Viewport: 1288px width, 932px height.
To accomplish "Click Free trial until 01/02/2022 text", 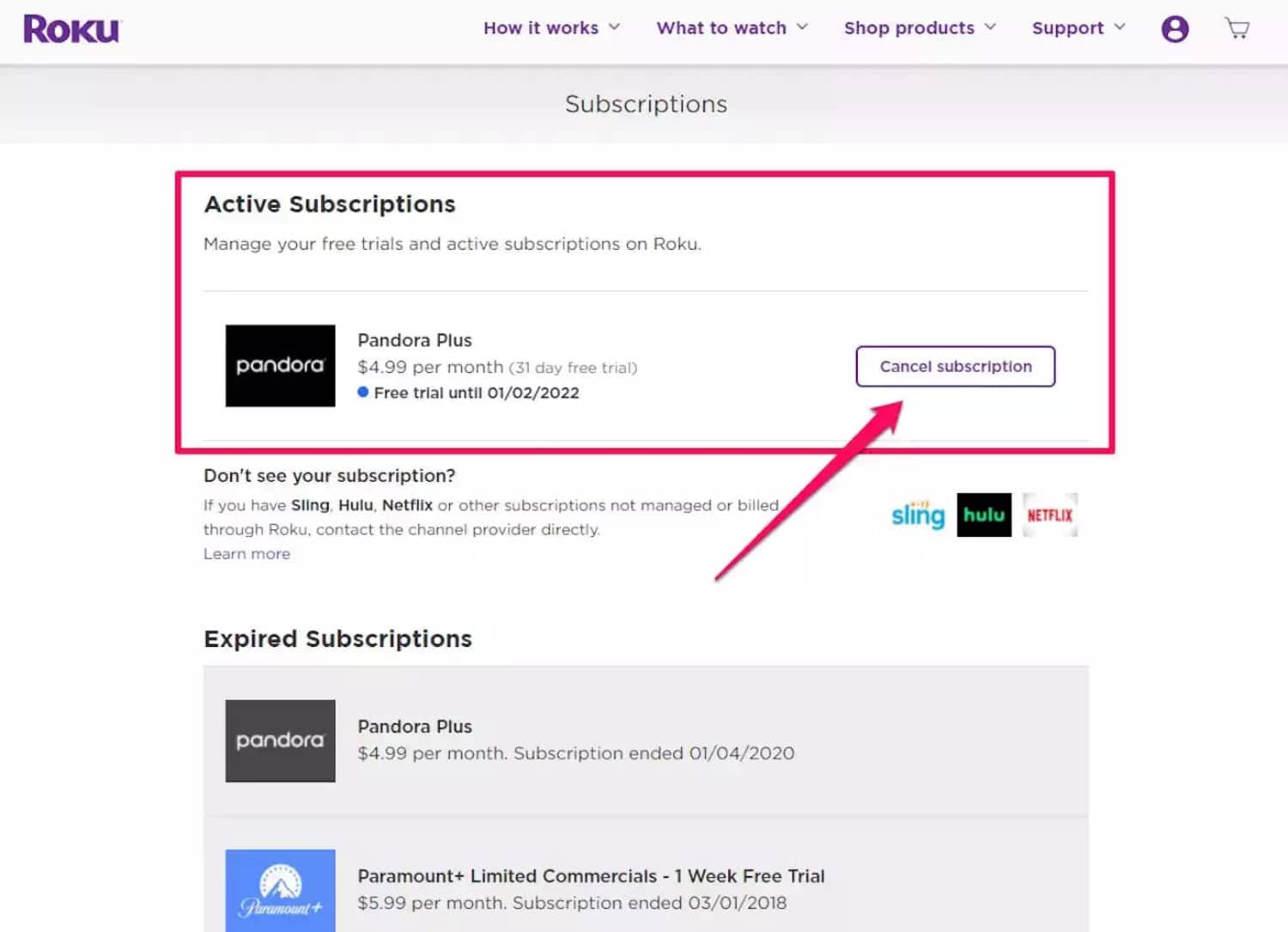I will 477,393.
